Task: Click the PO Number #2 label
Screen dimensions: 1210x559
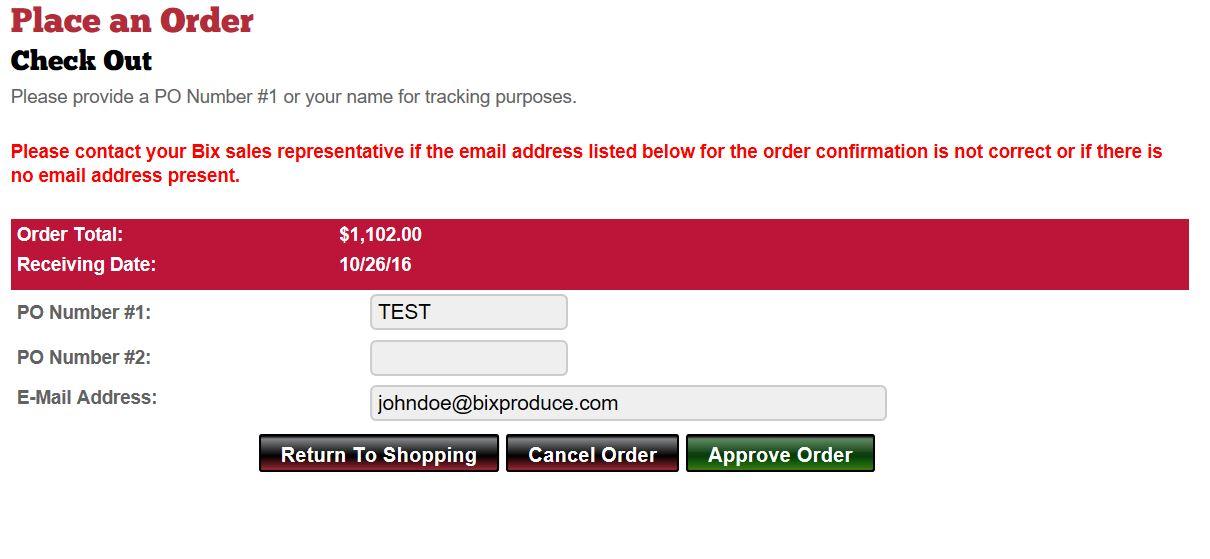Action: tap(84, 358)
